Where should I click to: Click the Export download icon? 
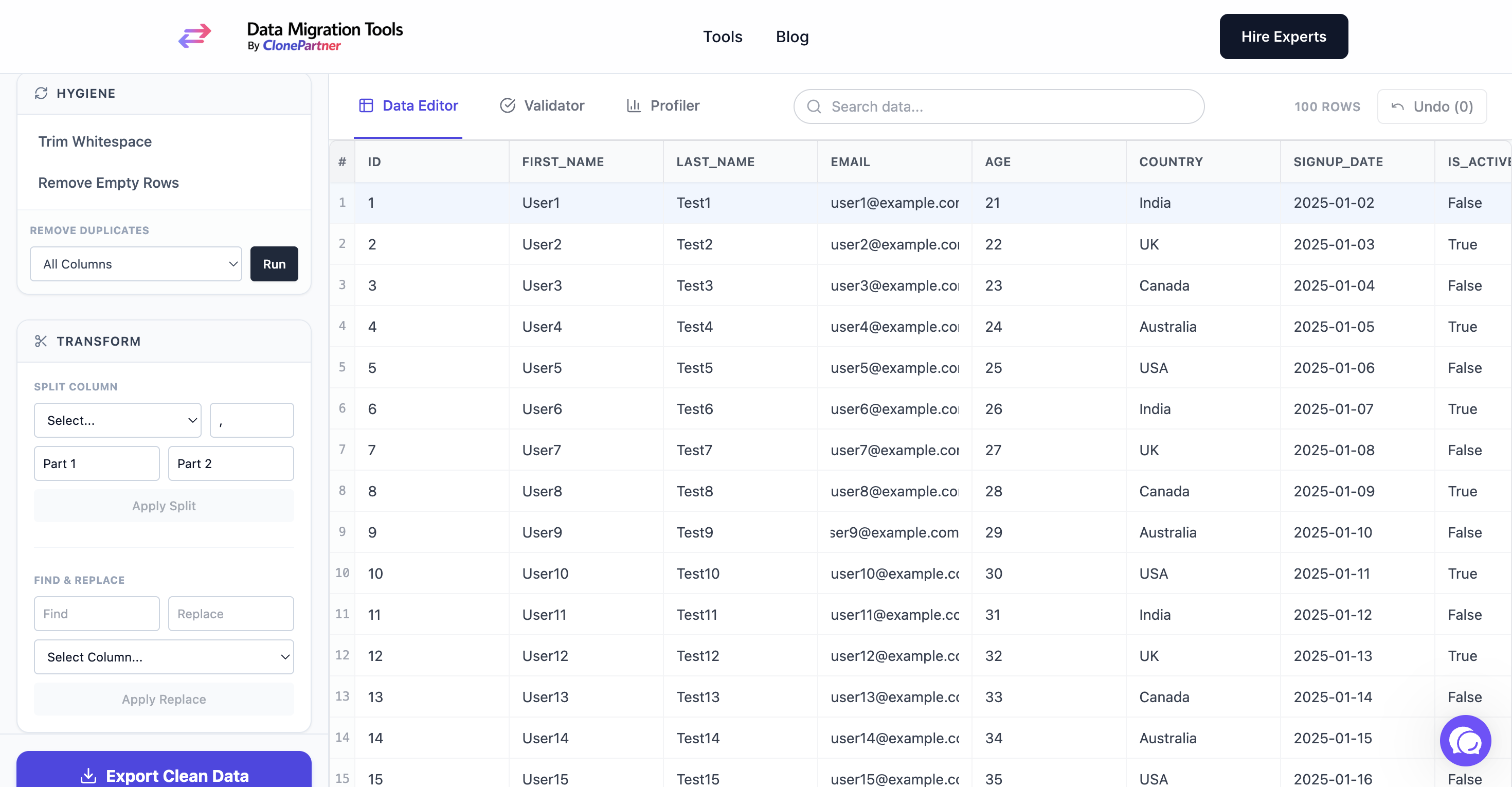click(88, 775)
